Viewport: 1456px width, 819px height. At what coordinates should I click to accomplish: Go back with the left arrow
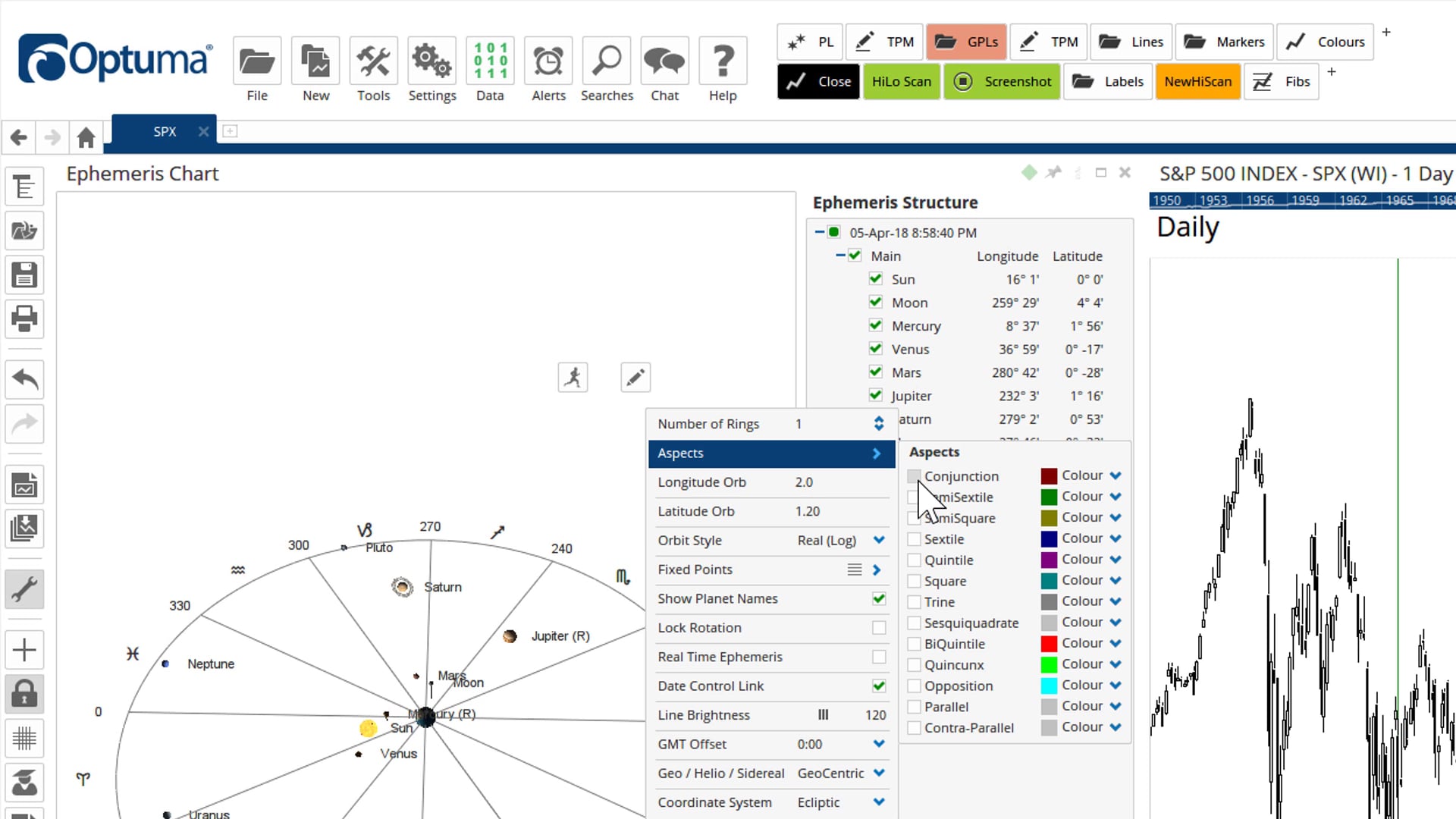click(x=19, y=137)
